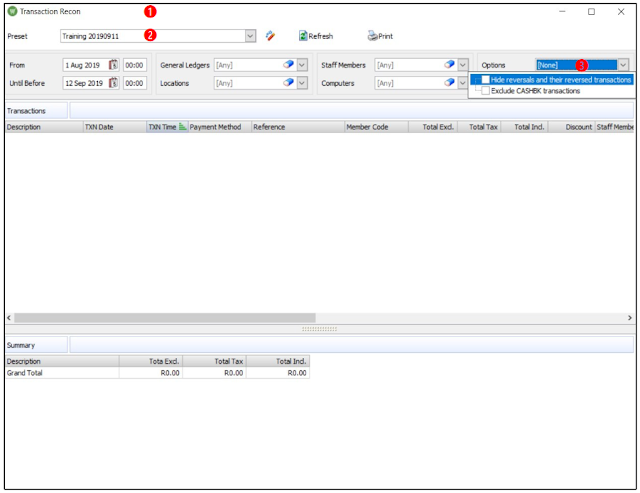Screen dimensions: 640x493
Task: Click the Refresh button
Action: coord(316,36)
